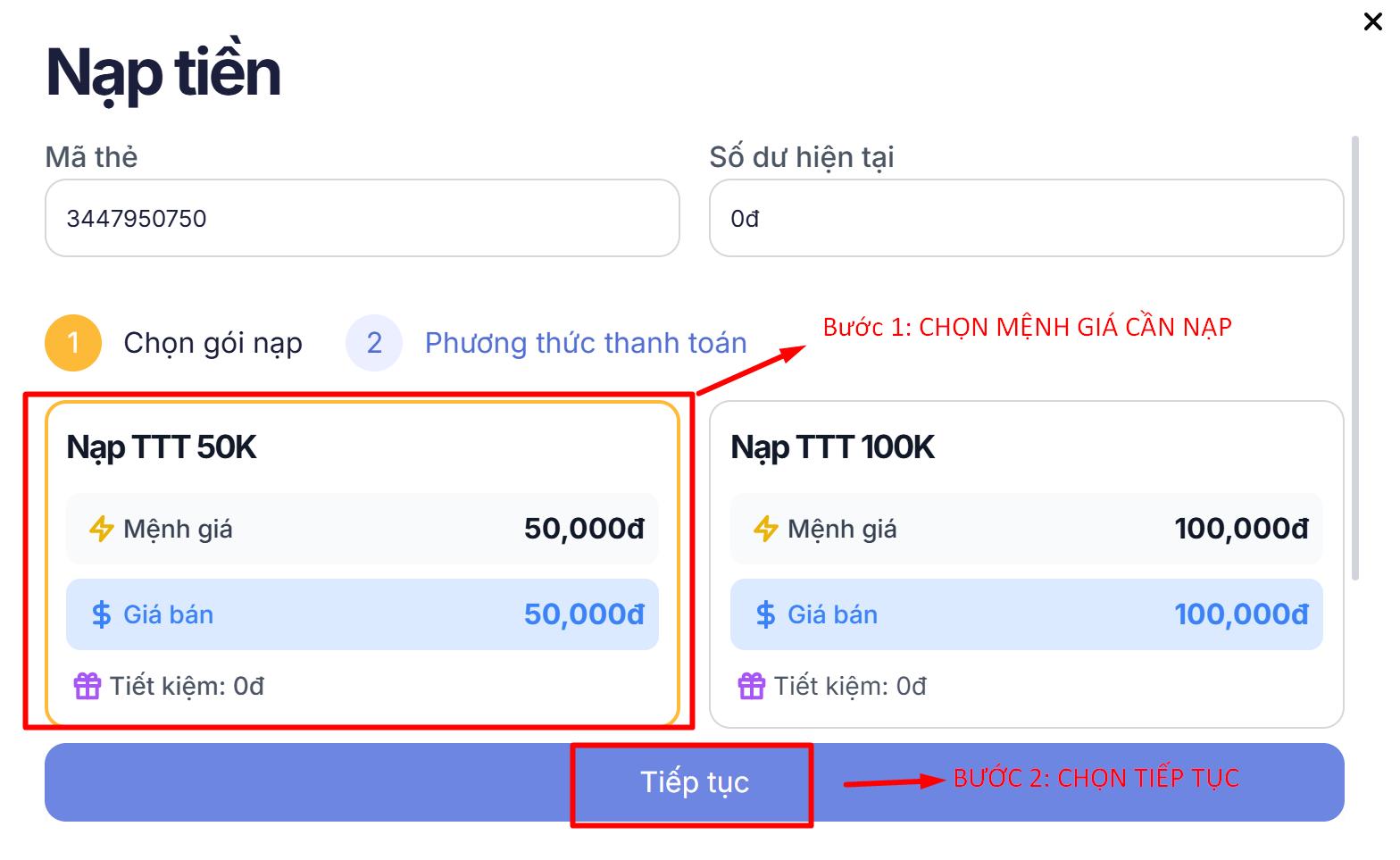Image resolution: width=1400 pixels, height=860 pixels.
Task: Click lightning icon in 50K package
Action: tap(101, 529)
